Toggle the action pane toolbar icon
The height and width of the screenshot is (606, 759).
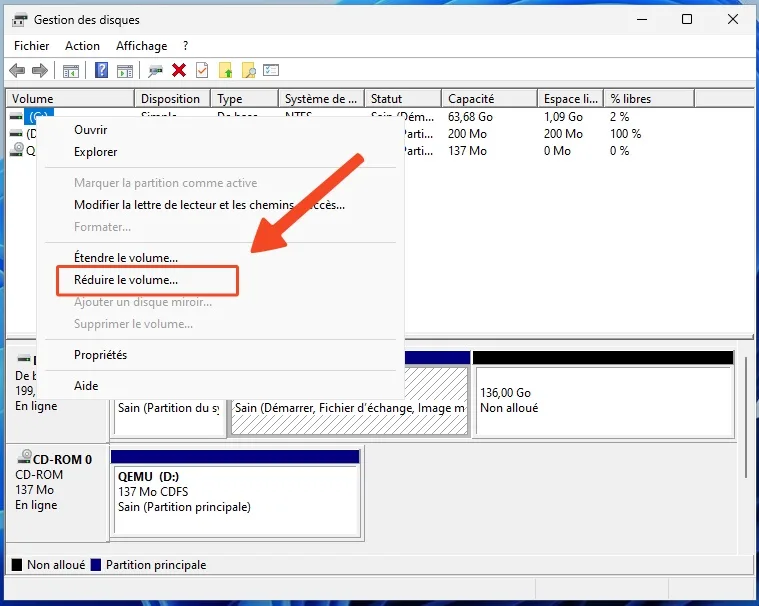point(125,71)
